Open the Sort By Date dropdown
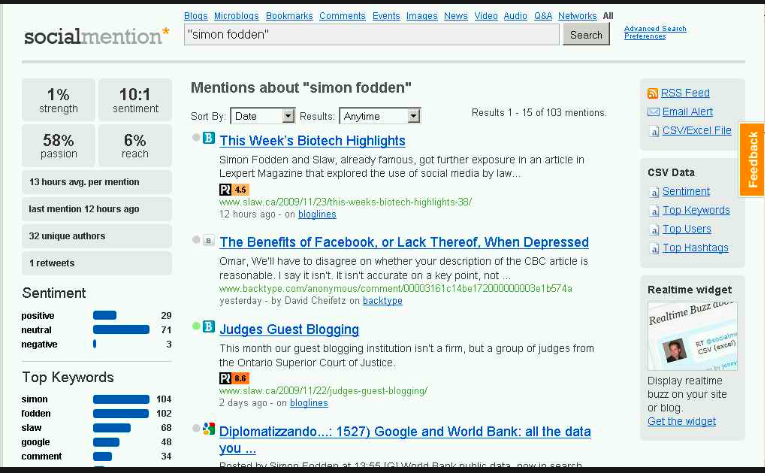This screenshot has height=473, width=765. (x=262, y=116)
